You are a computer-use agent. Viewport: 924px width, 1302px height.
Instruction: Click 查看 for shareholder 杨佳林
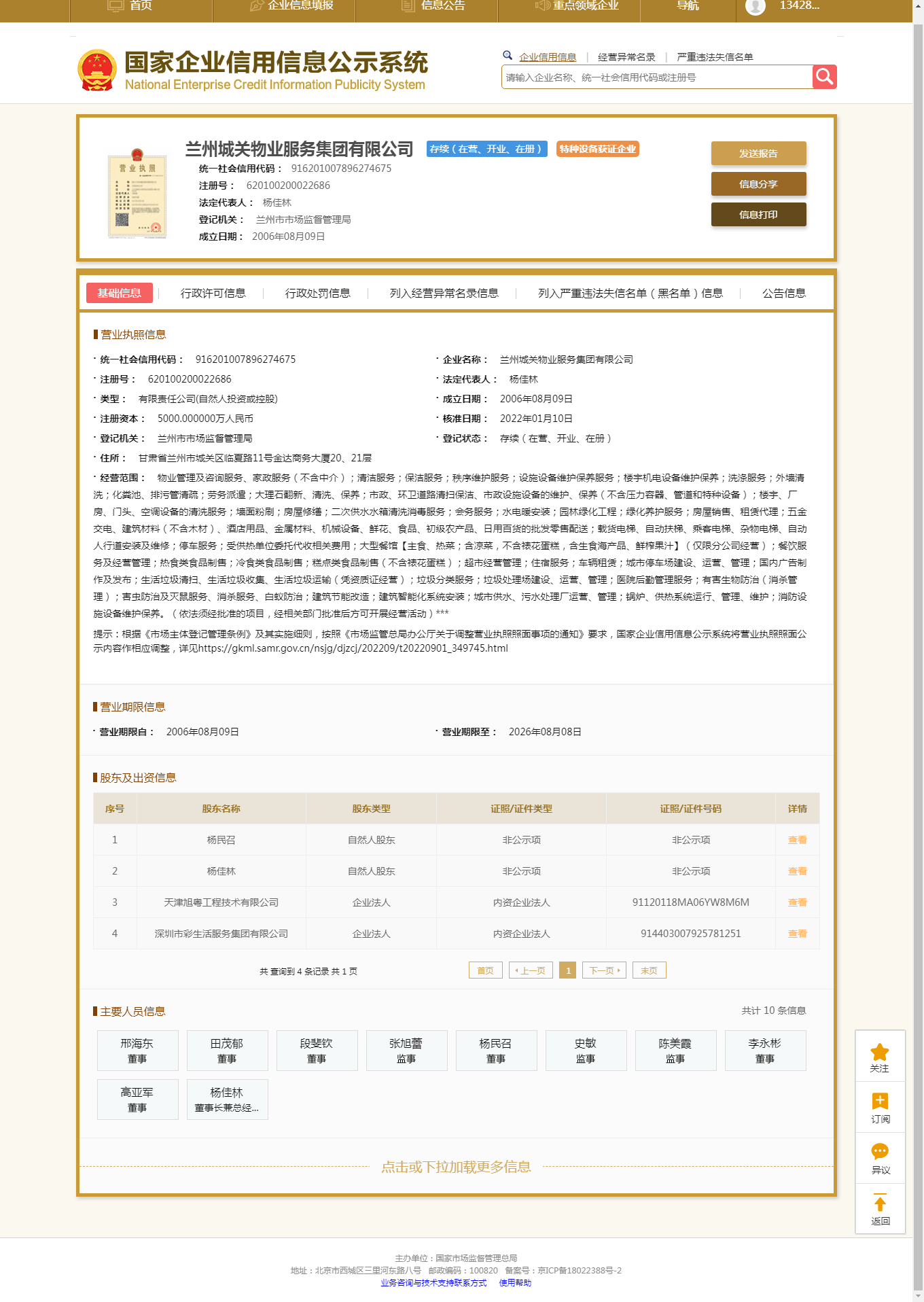[797, 871]
